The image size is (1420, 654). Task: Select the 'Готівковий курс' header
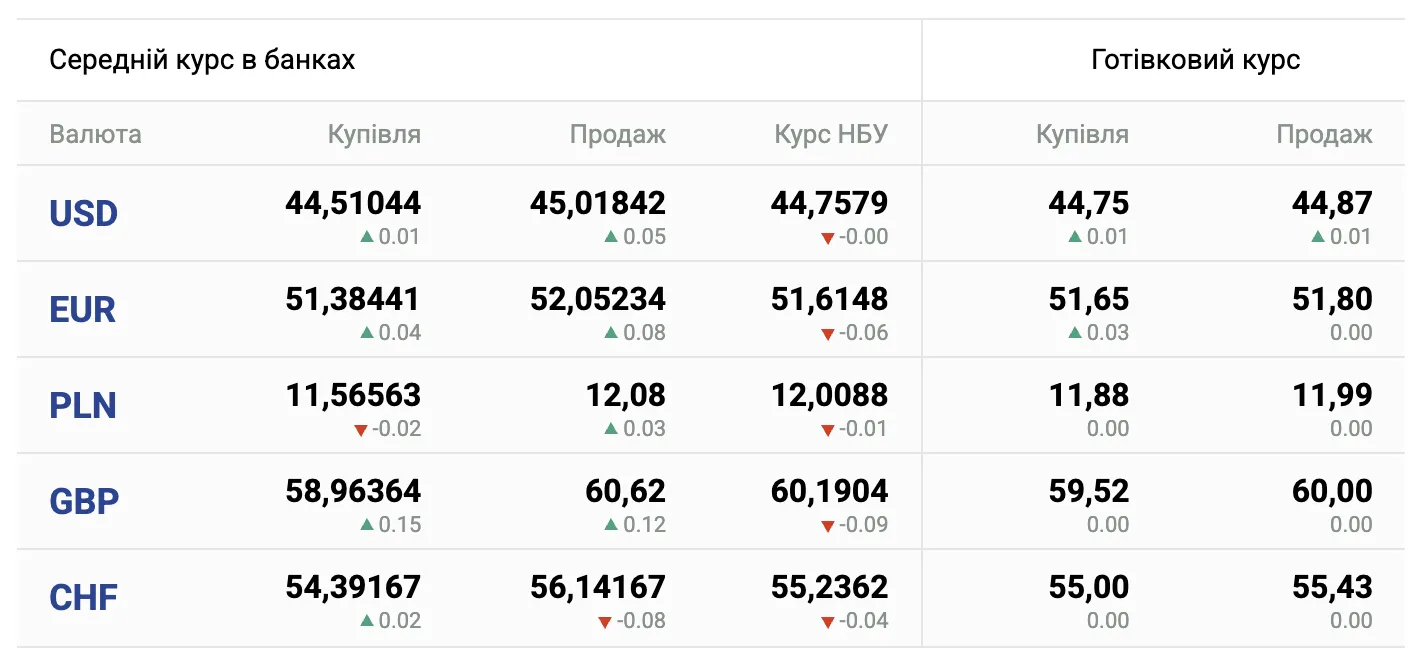1196,60
